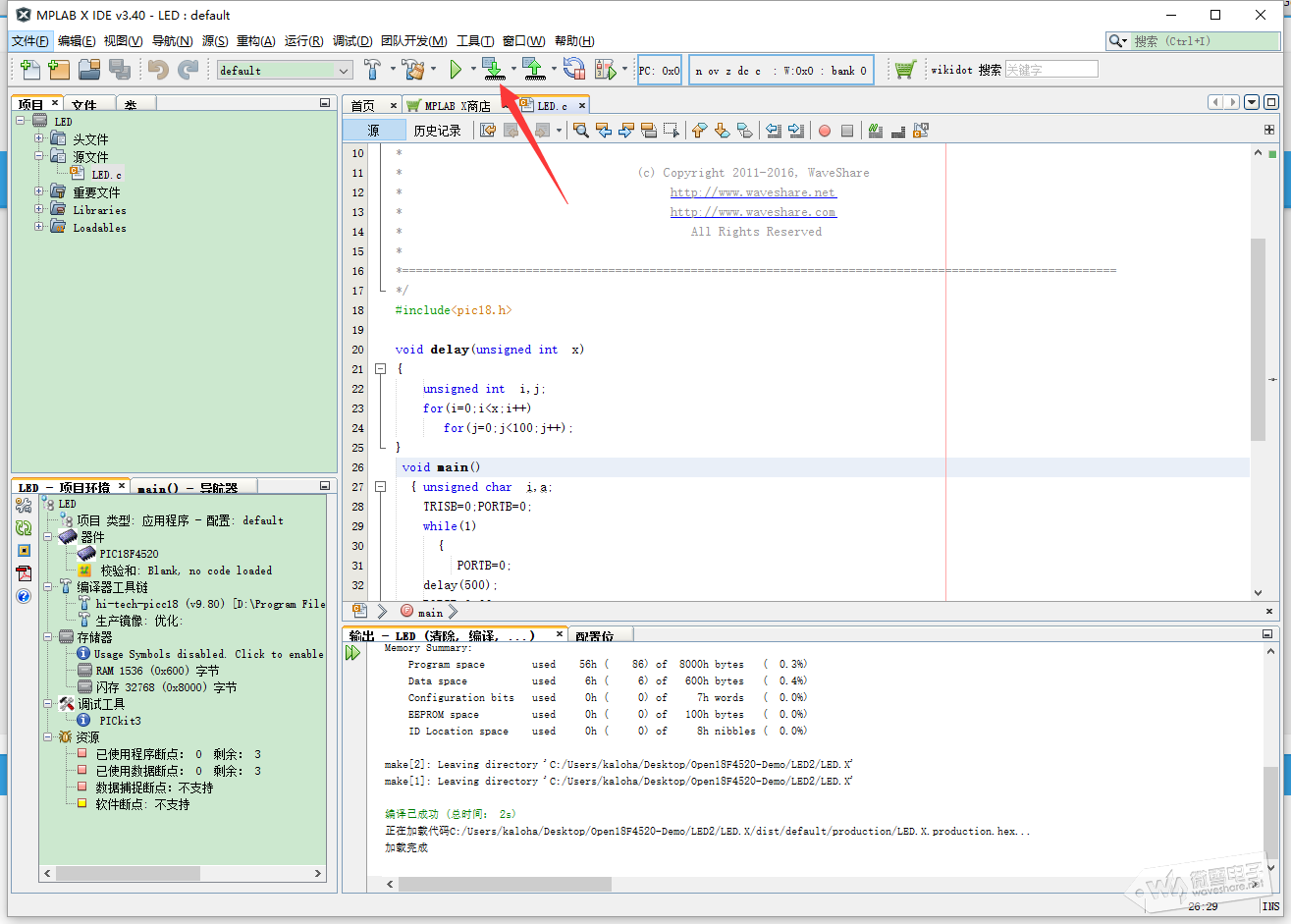Click the Find Selection magnifier in editor toolbar
1291x924 pixels.
pyautogui.click(x=581, y=131)
